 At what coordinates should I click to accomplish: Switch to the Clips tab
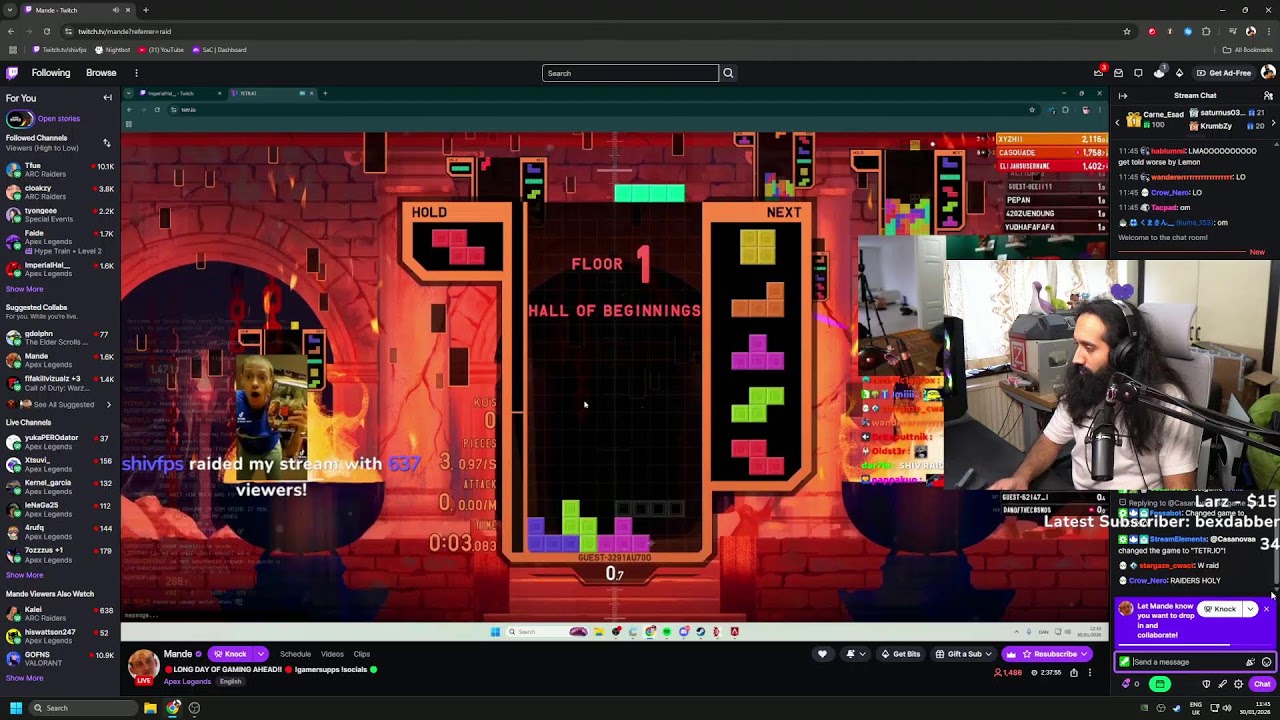[362, 654]
